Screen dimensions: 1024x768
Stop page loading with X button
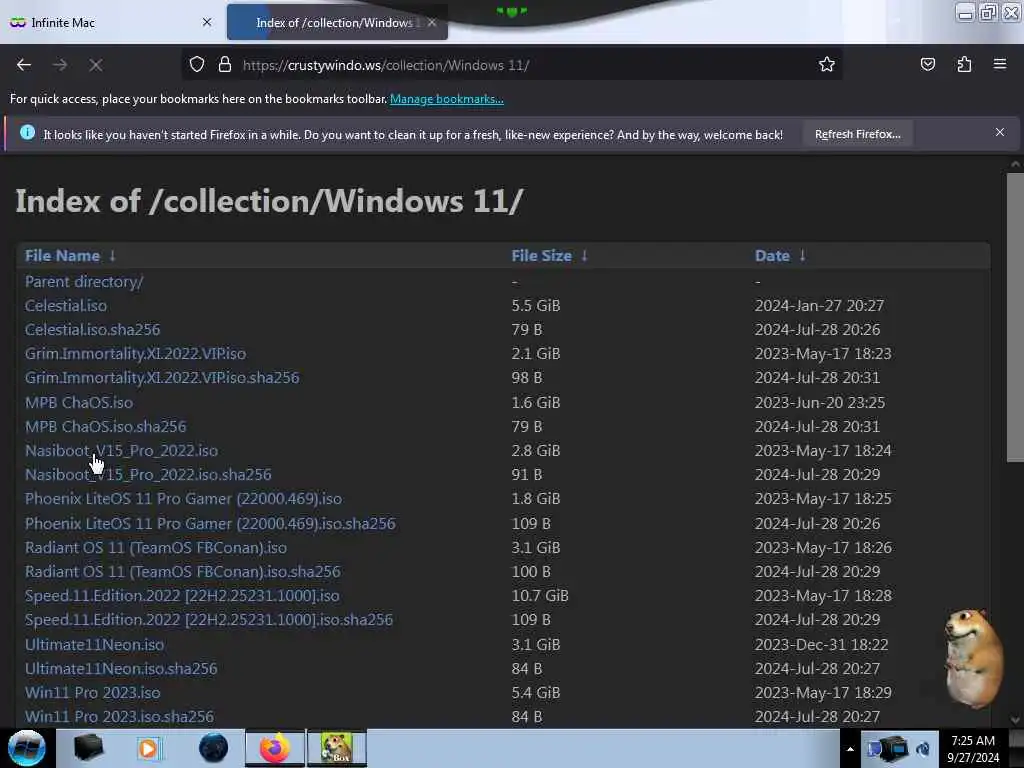95,65
